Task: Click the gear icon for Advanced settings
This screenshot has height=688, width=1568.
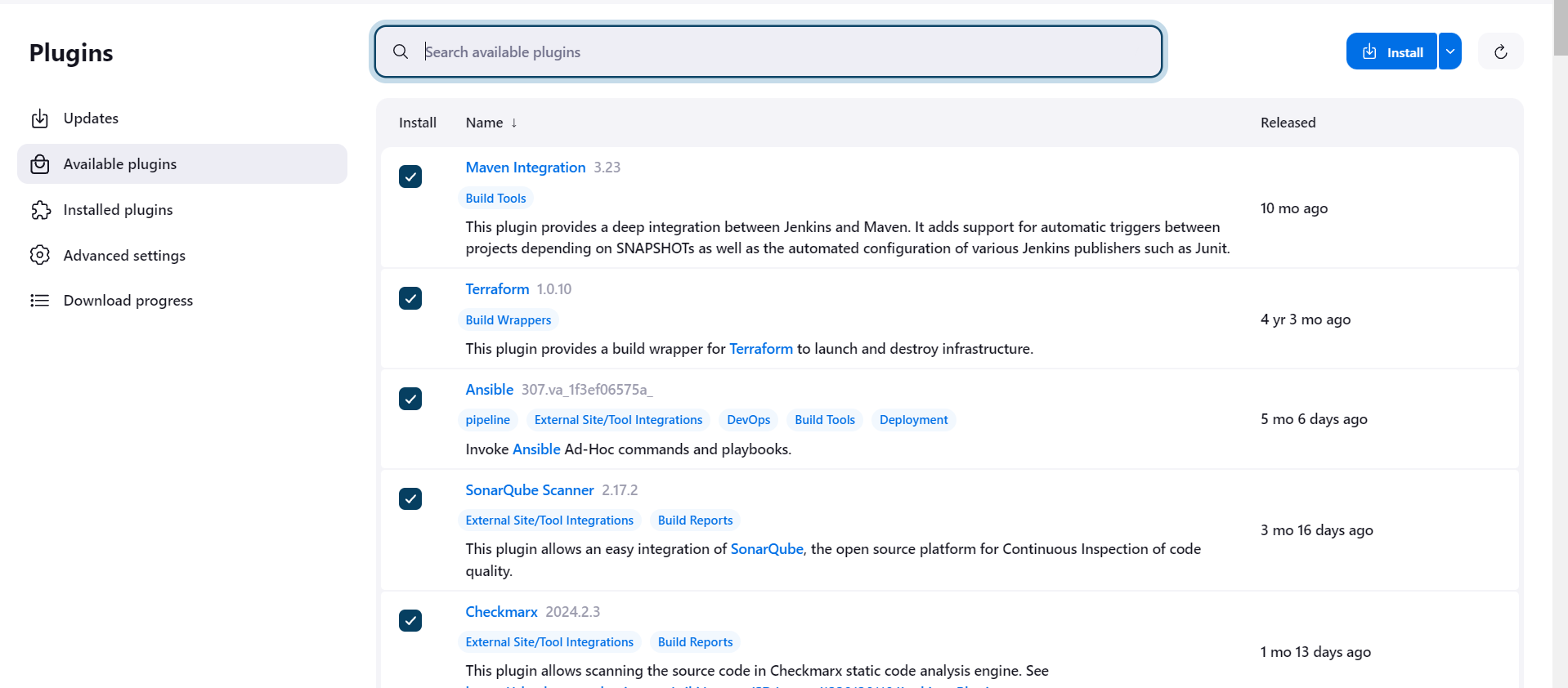Action: pos(40,255)
